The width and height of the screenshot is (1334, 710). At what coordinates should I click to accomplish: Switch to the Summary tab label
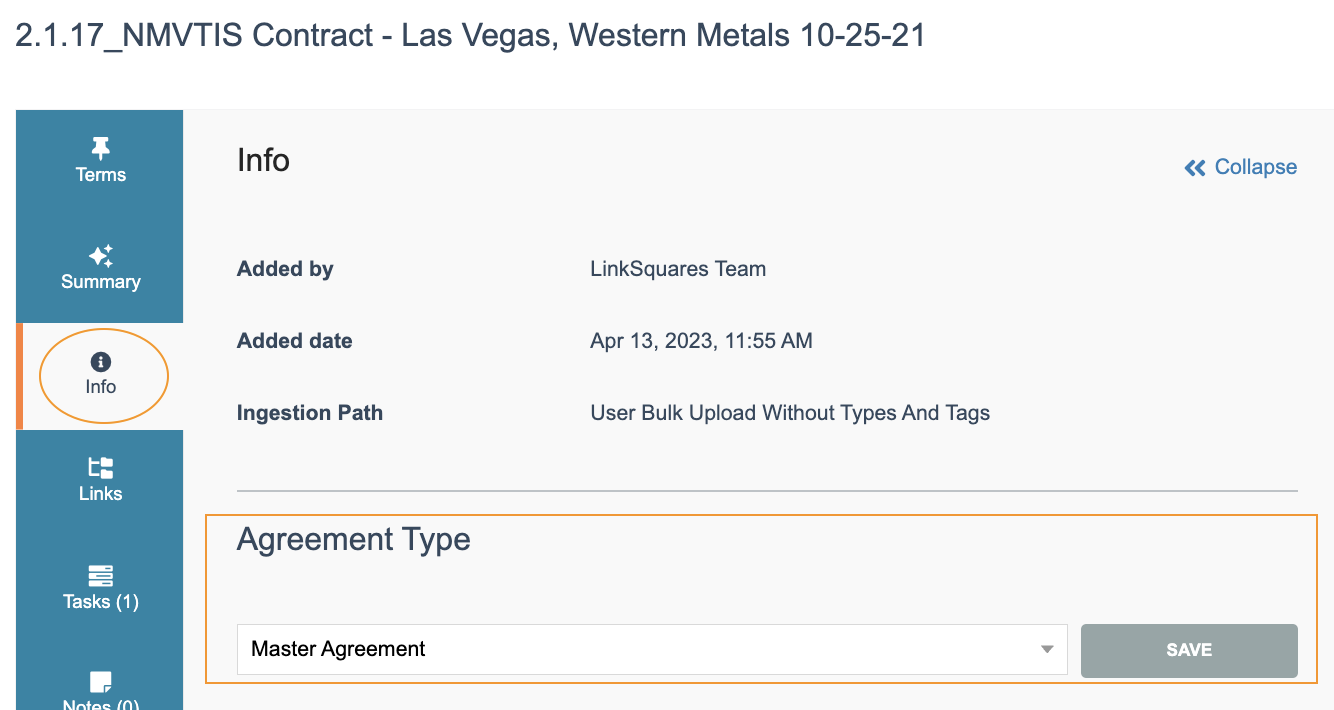[100, 282]
